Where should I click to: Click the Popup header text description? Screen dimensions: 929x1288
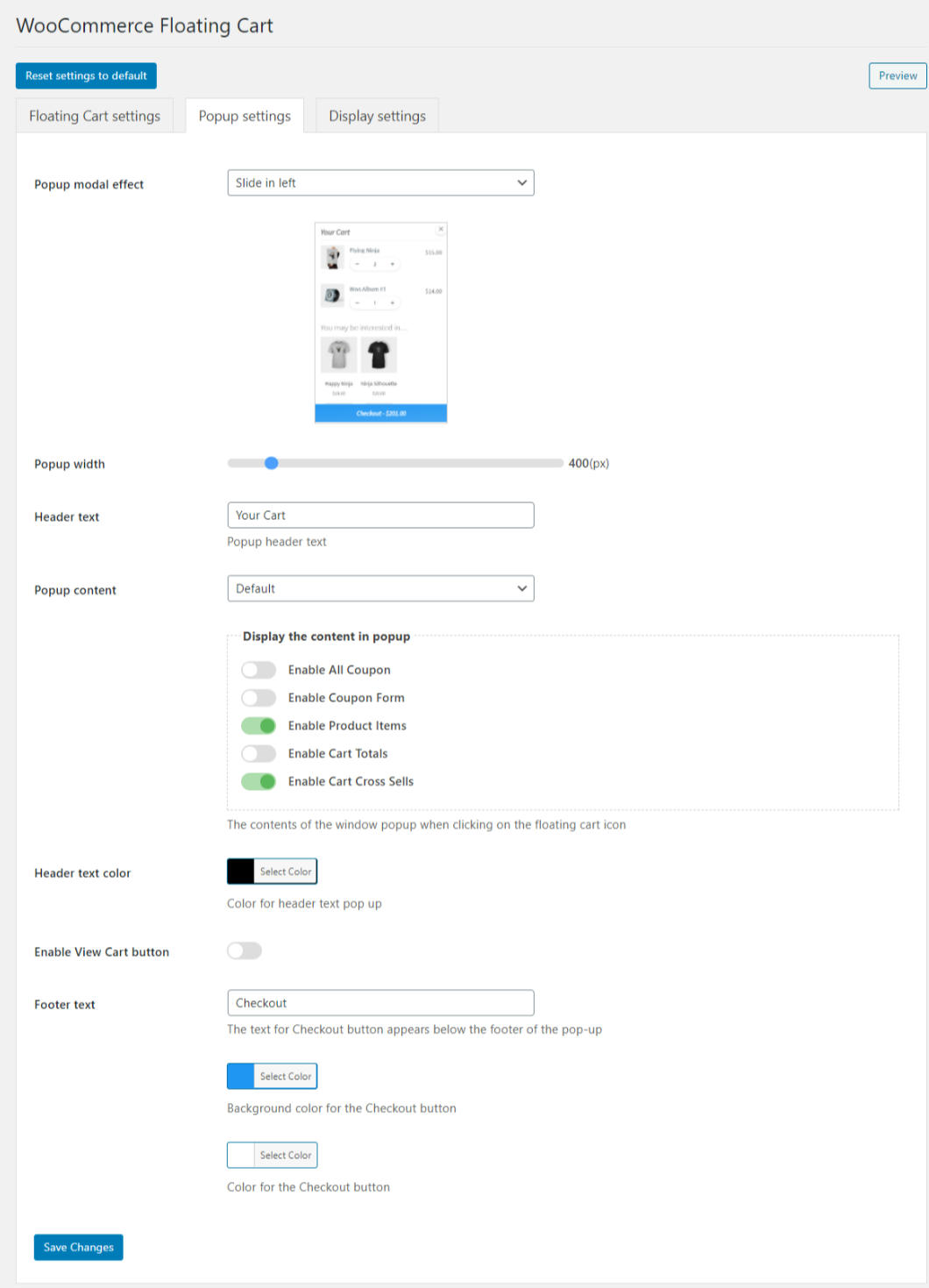click(x=277, y=542)
